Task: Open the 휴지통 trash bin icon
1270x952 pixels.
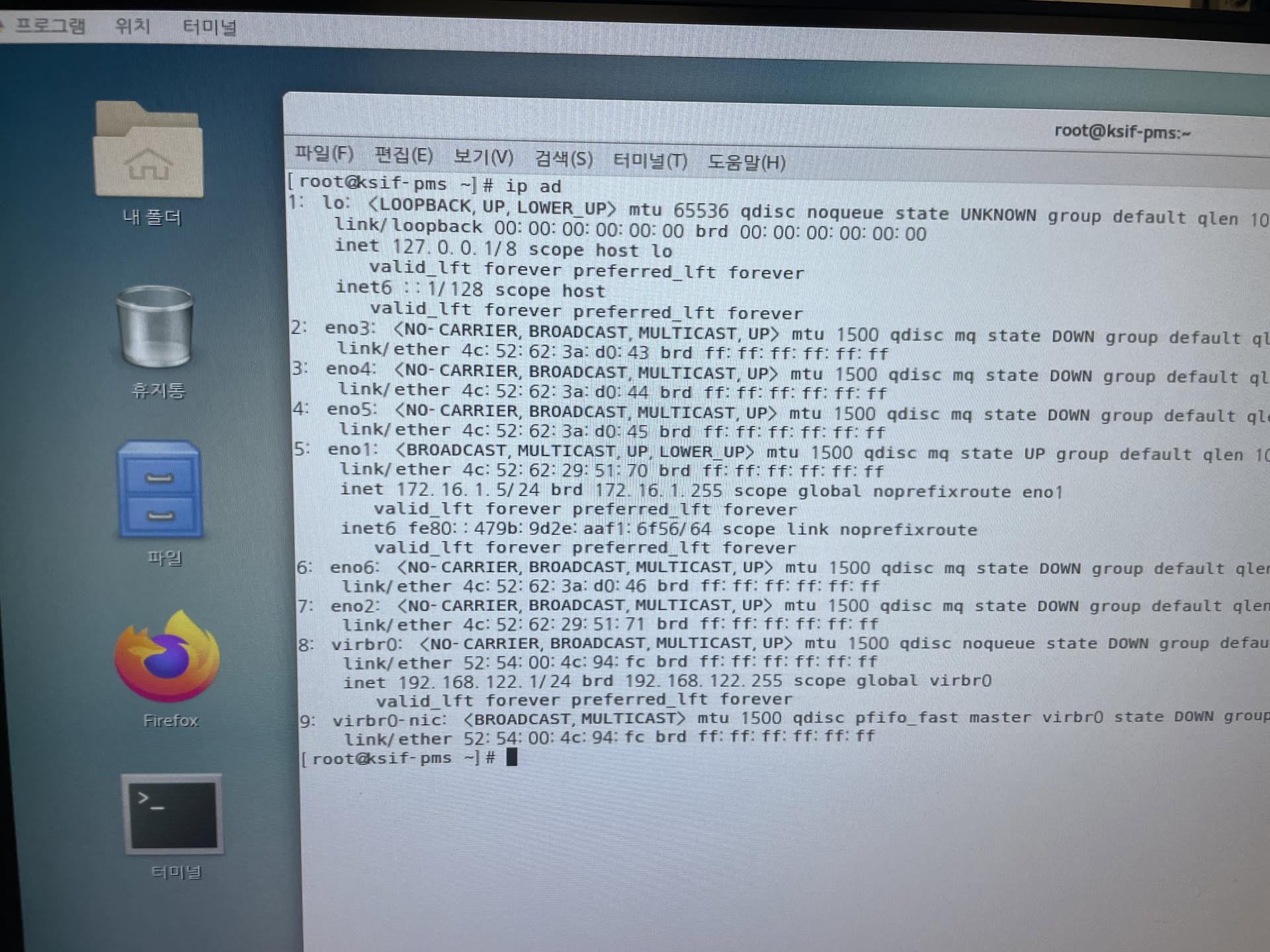Action: click(155, 327)
